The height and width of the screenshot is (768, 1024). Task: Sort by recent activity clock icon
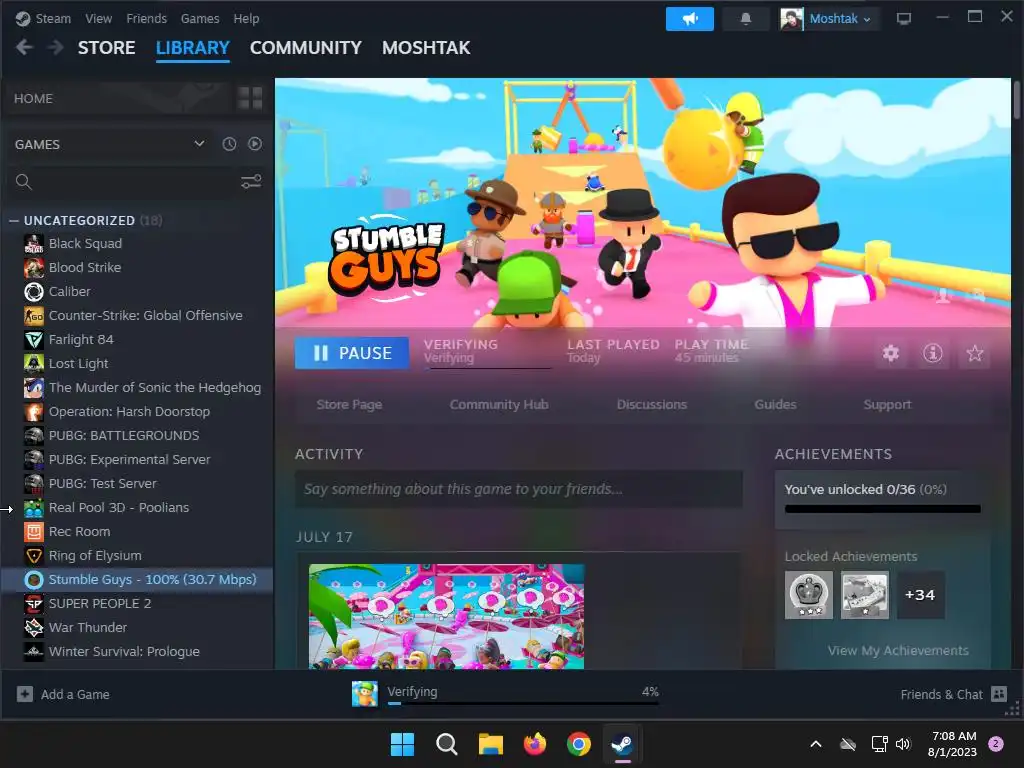[x=229, y=144]
